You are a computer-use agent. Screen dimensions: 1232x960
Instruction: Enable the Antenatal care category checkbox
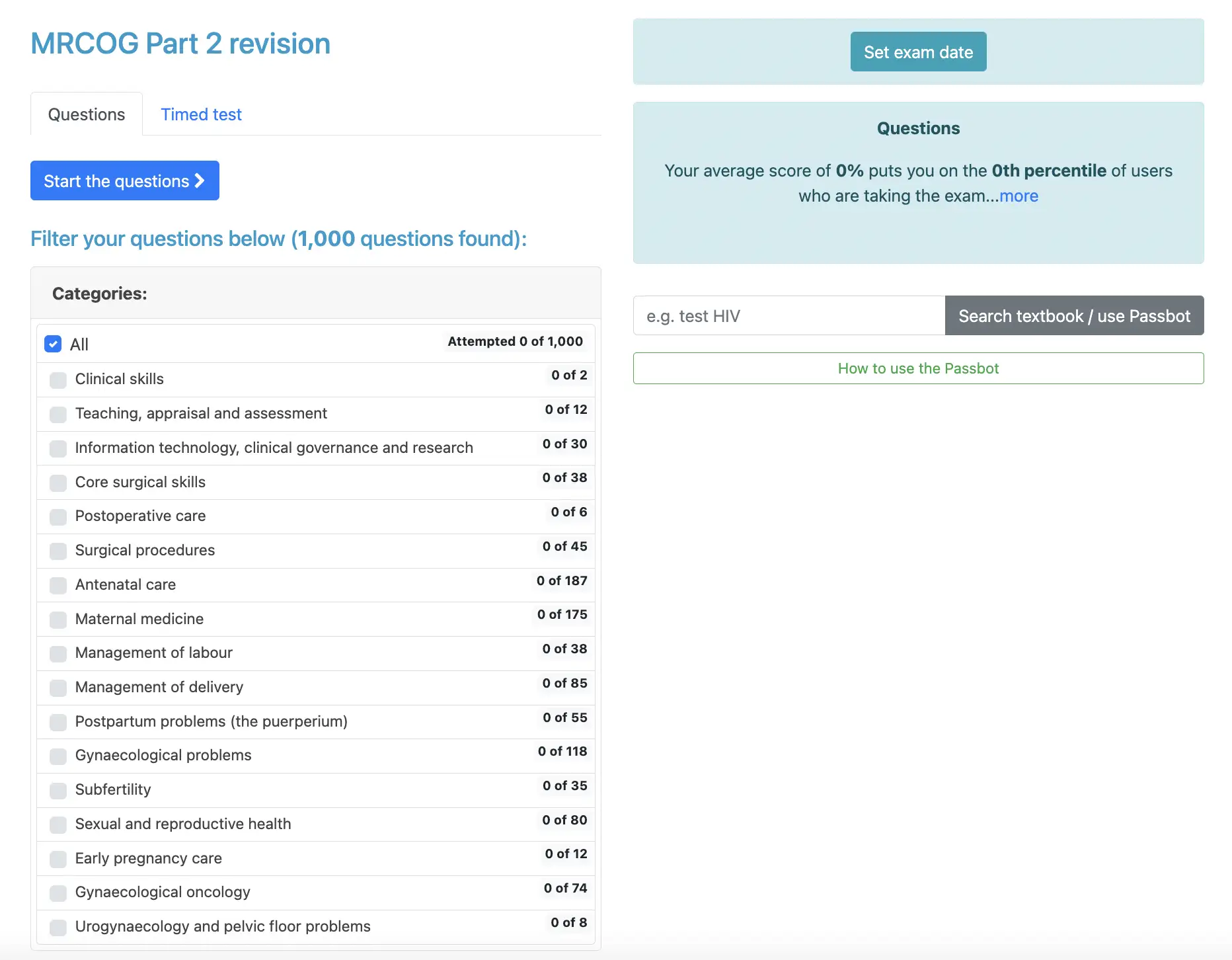pos(58,586)
